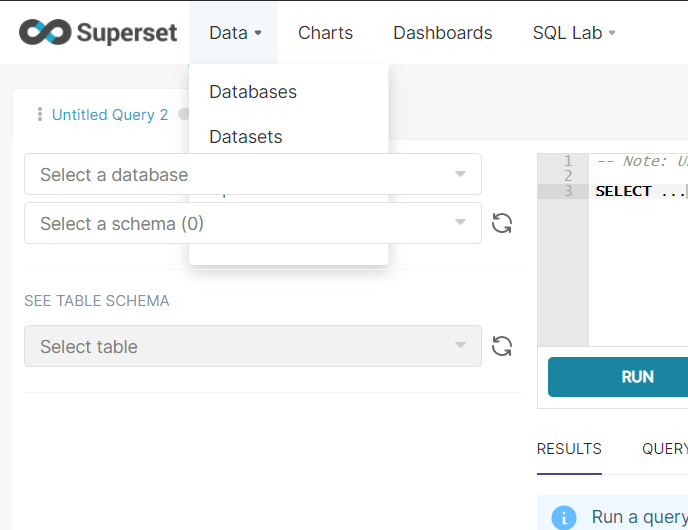This screenshot has height=530, width=688.
Task: Expand the SQL Lab menu
Action: (574, 33)
